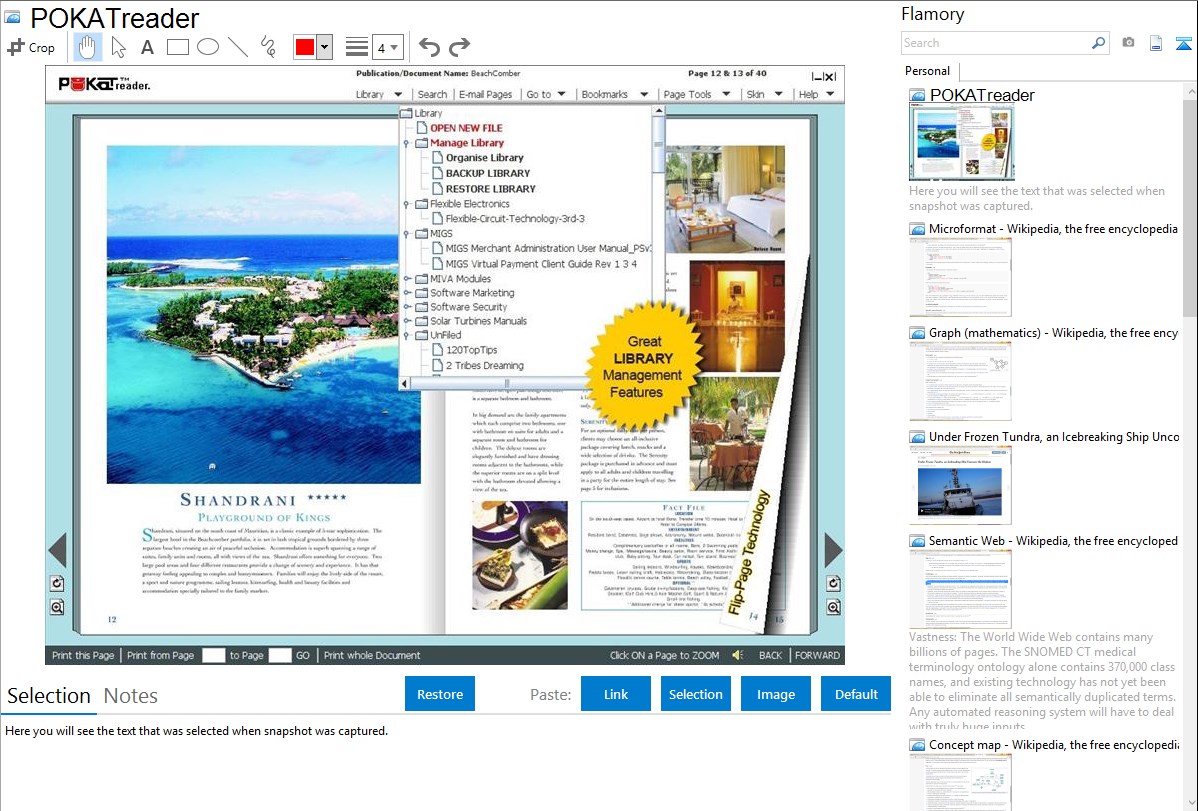Viewport: 1198px width, 811px height.
Task: Click the Image paste button
Action: point(775,694)
